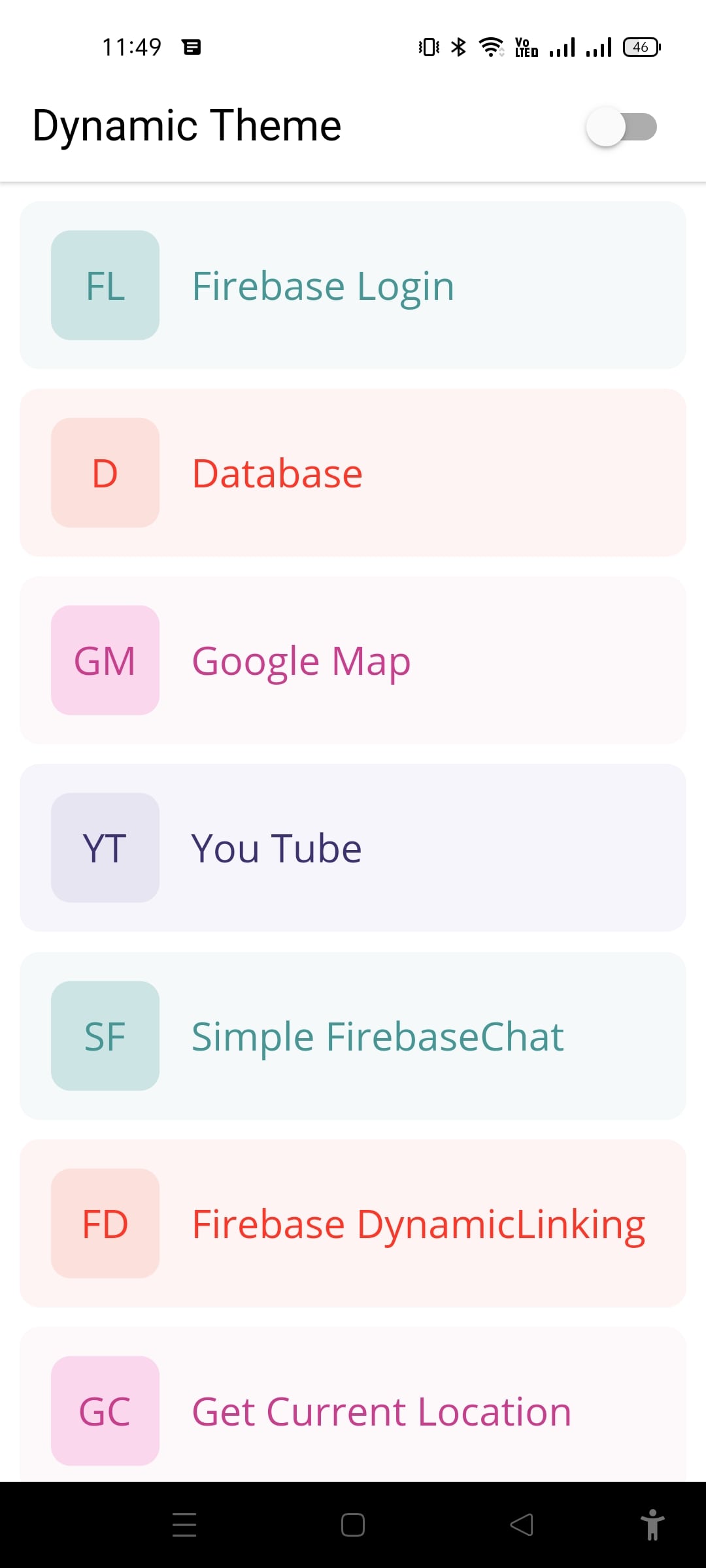Screen dimensions: 706x1568
Task: Select Firebase DynamicLinking item
Action: pyautogui.click(x=418, y=1224)
